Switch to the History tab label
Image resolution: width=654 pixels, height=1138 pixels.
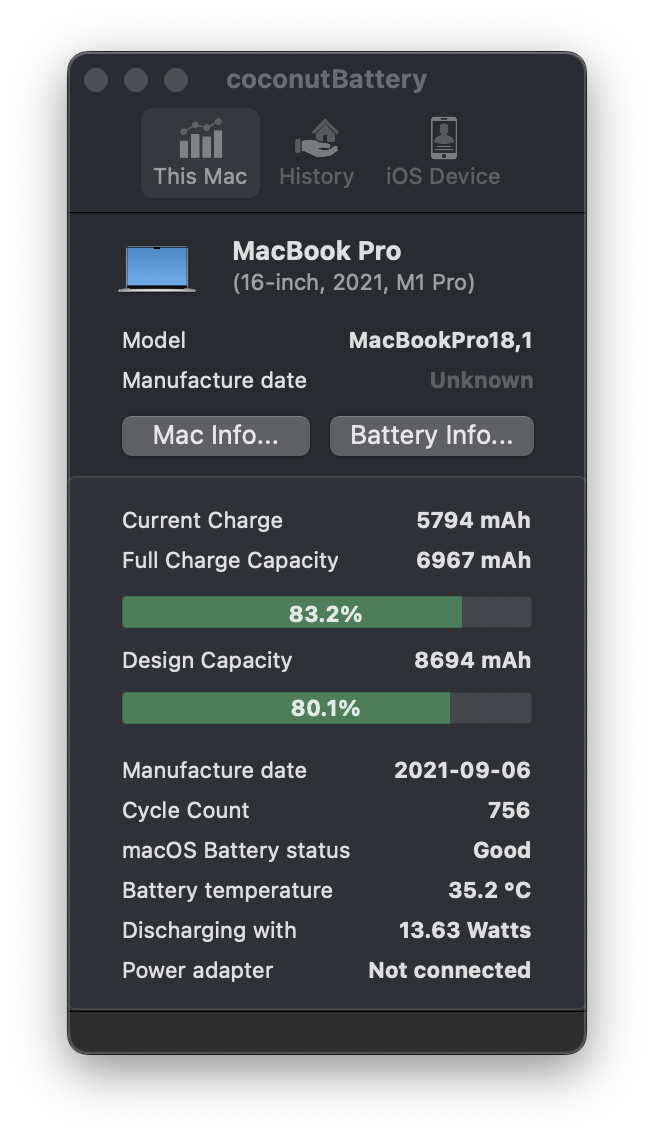coord(316,176)
